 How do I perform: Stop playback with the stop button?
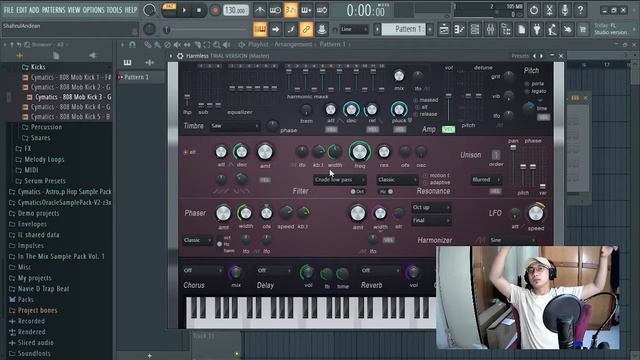pyautogui.click(x=199, y=10)
